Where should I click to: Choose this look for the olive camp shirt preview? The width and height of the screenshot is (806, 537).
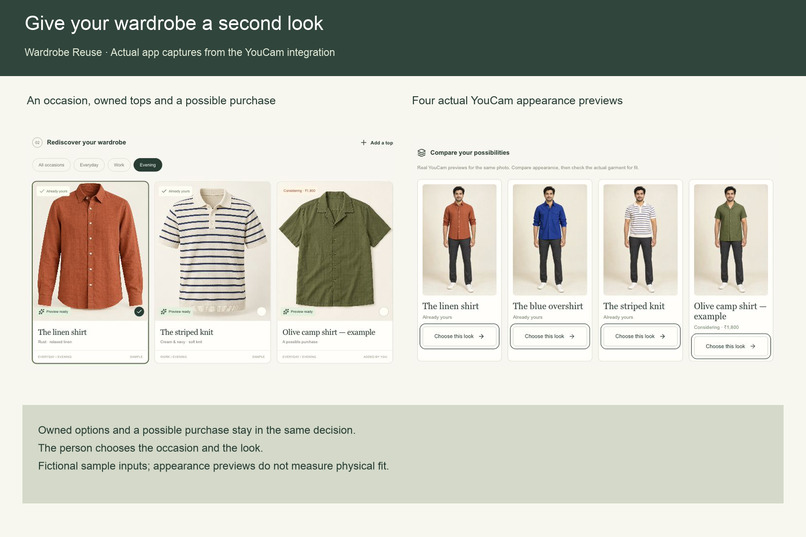coord(730,346)
